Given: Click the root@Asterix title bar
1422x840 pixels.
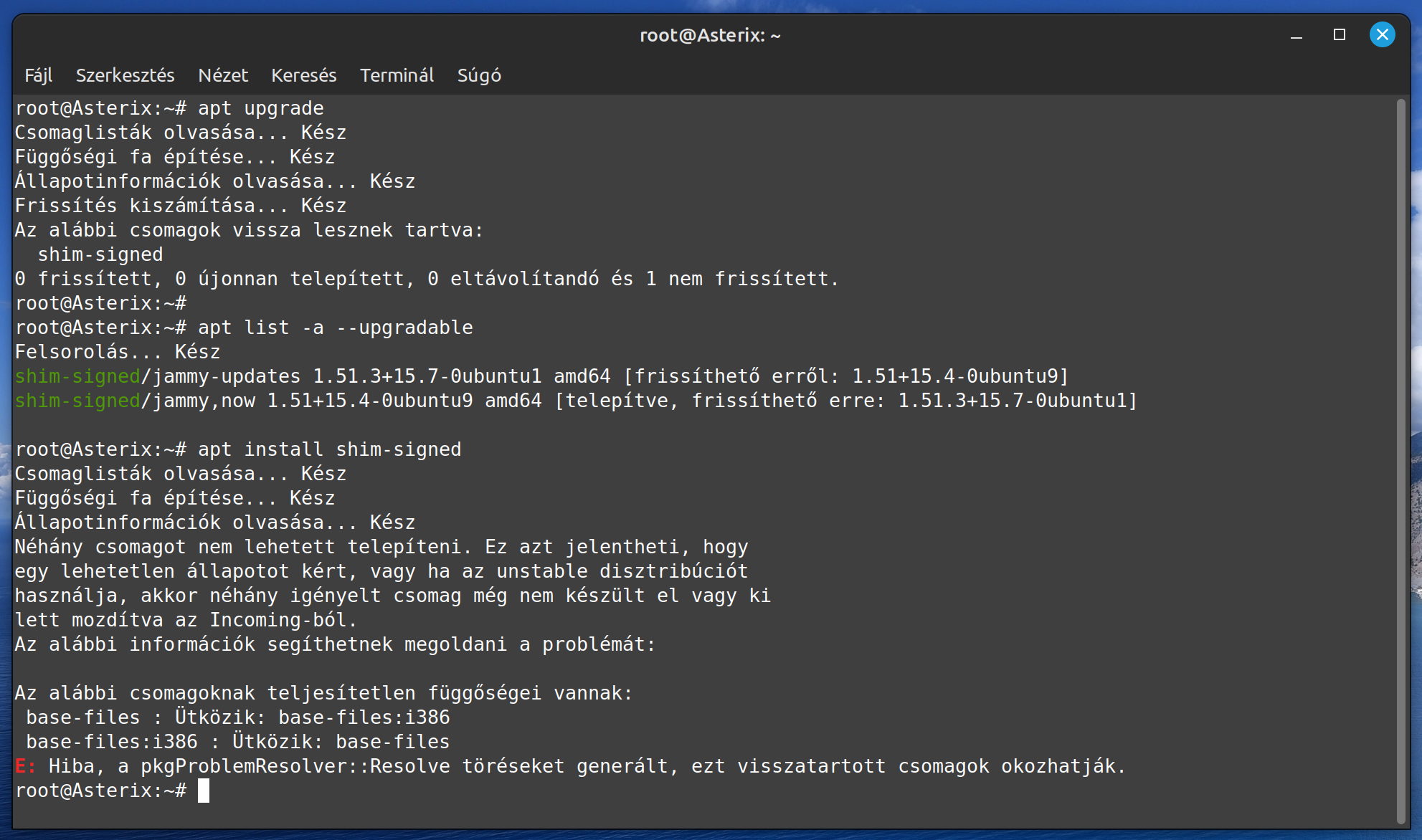Looking at the screenshot, I should click(x=710, y=35).
